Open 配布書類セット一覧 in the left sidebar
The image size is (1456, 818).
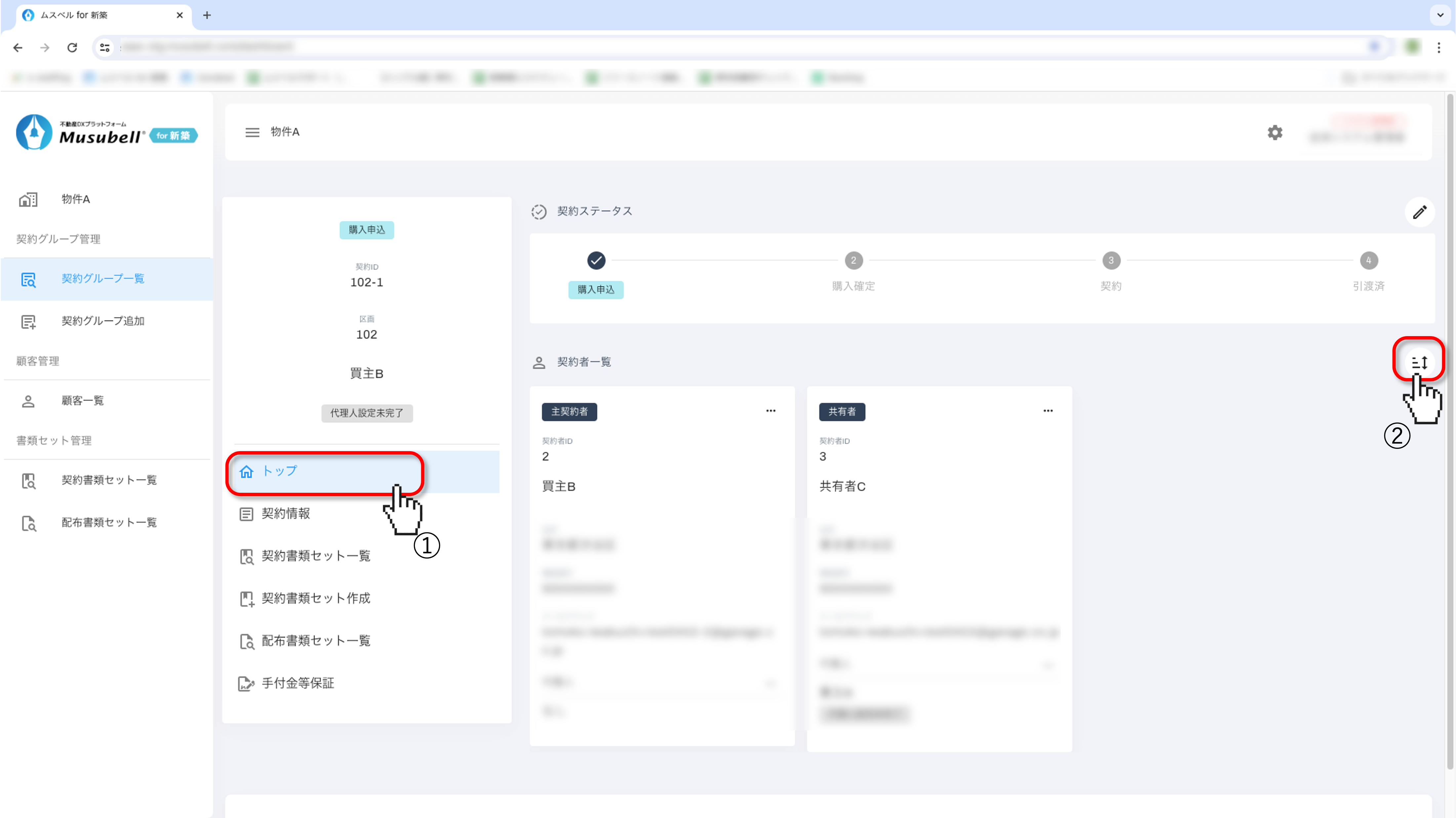click(108, 523)
